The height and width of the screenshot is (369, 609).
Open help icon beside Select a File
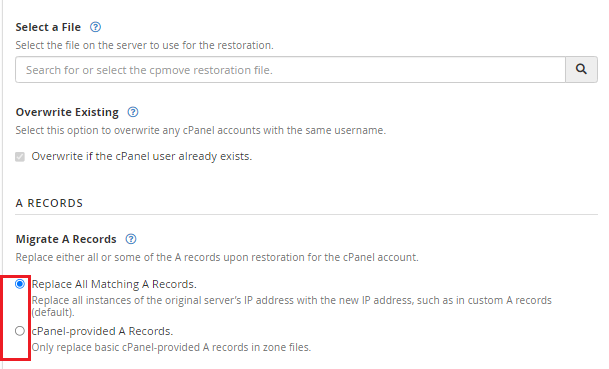95,27
